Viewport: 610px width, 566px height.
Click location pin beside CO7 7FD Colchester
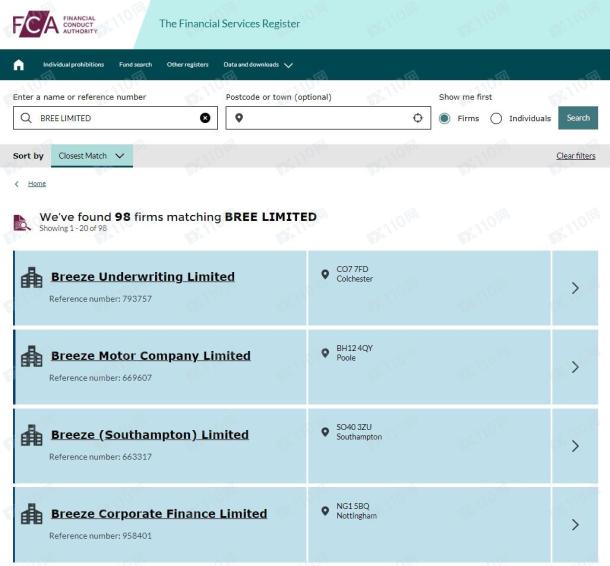(x=325, y=275)
